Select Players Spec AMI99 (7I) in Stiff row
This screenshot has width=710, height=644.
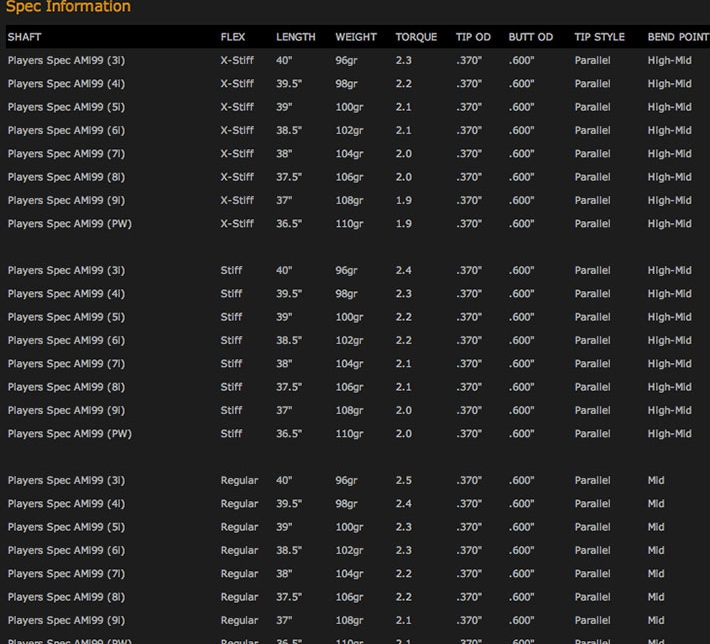[66, 364]
